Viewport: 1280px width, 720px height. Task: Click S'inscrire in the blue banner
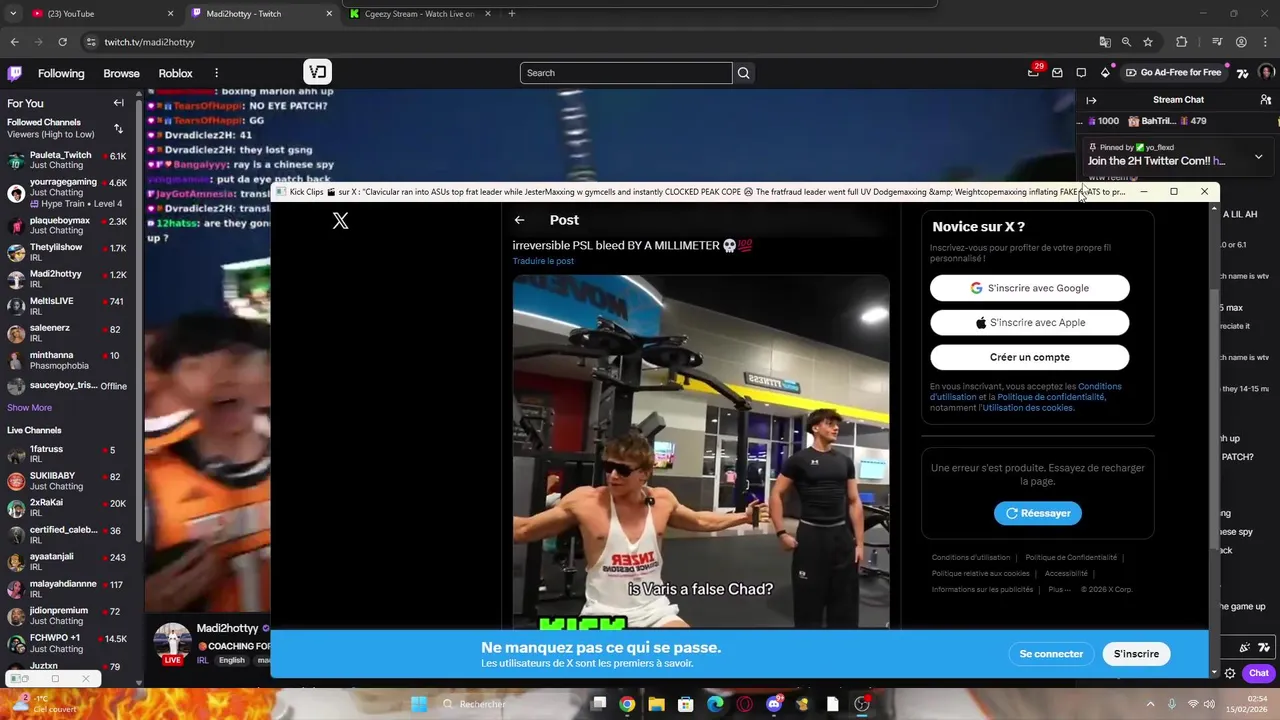point(1136,654)
